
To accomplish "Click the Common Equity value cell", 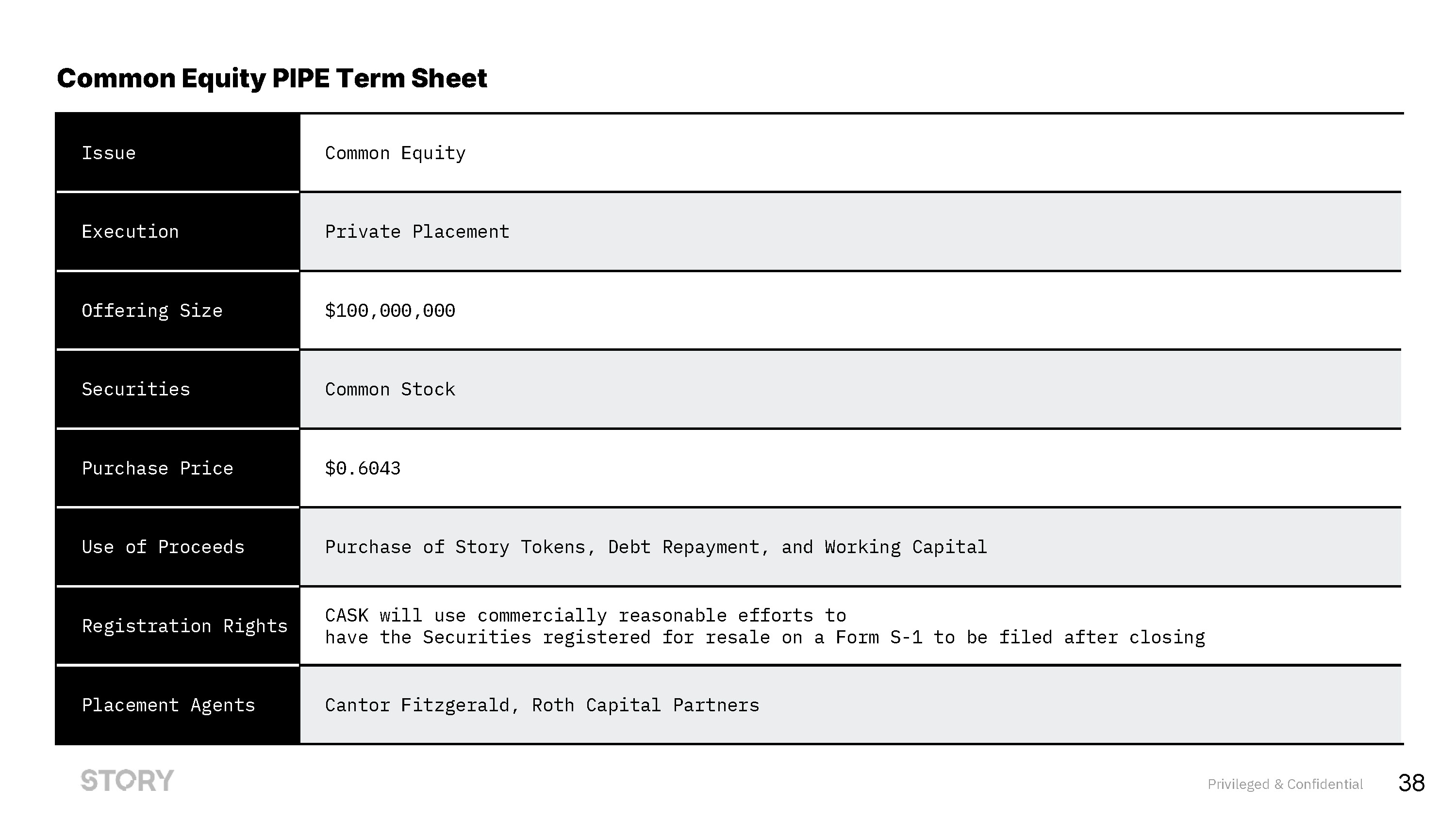I will tap(395, 153).
